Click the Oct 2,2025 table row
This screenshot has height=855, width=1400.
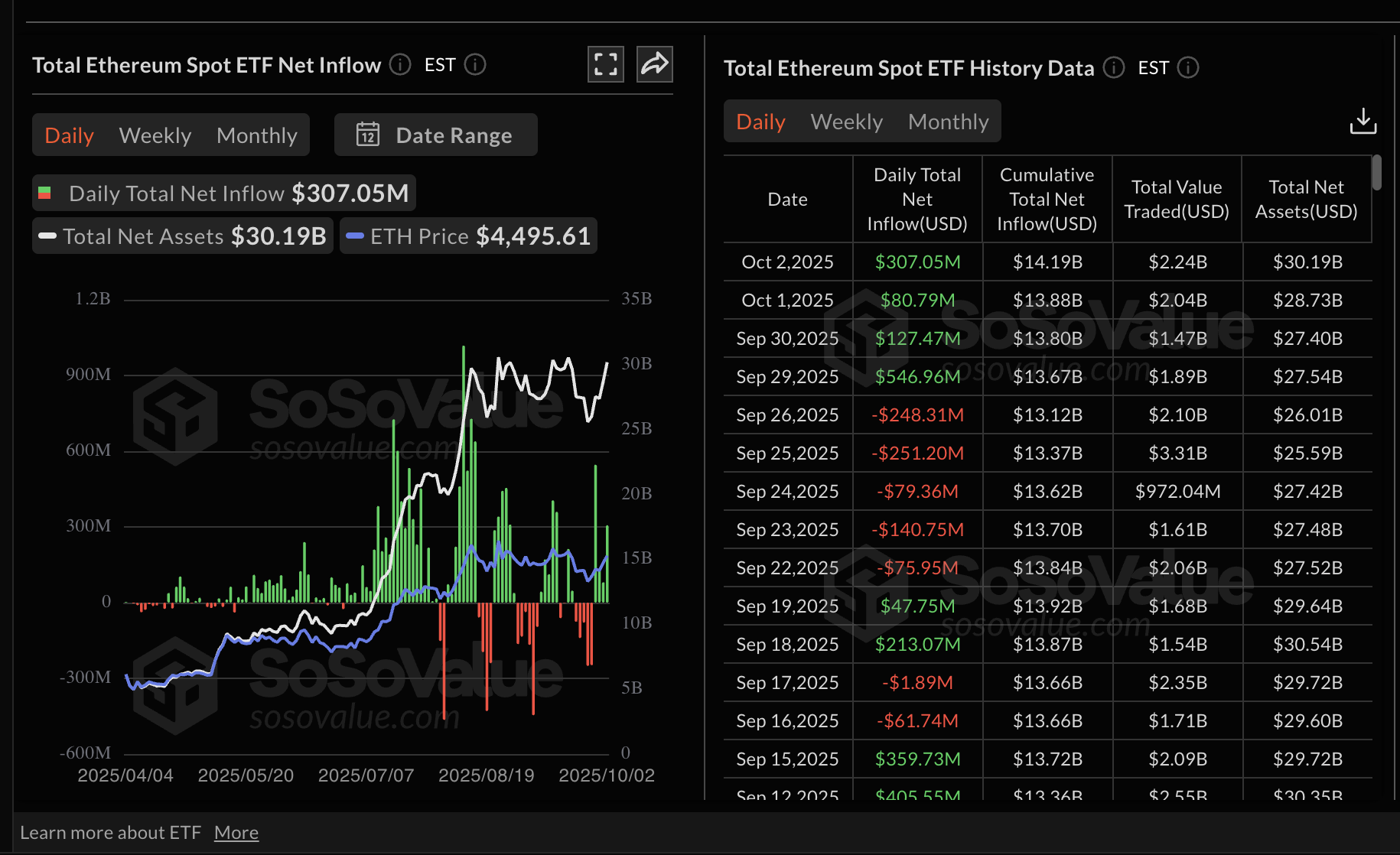[x=1047, y=262]
